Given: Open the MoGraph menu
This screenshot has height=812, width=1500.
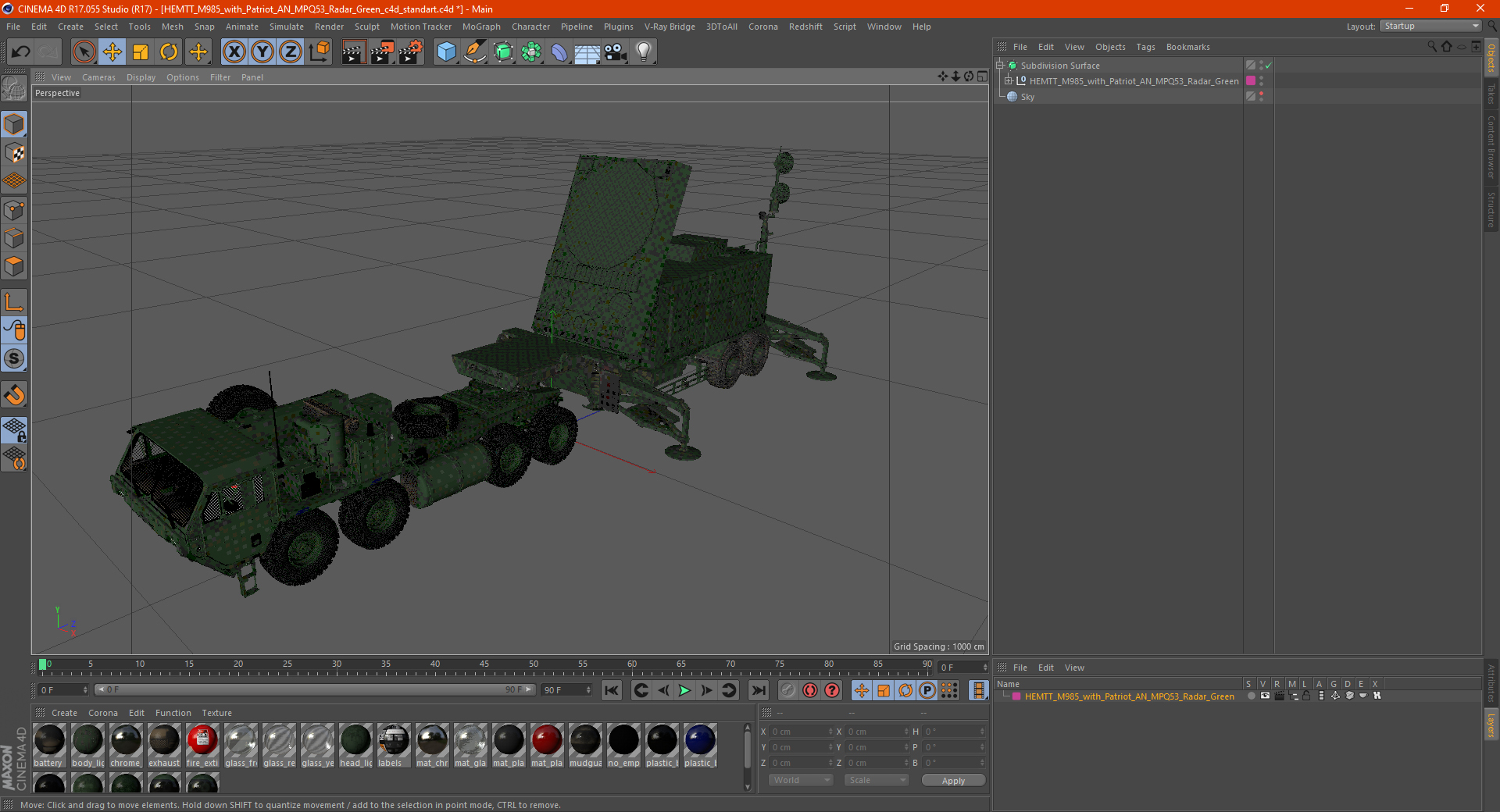Looking at the screenshot, I should pos(481,27).
